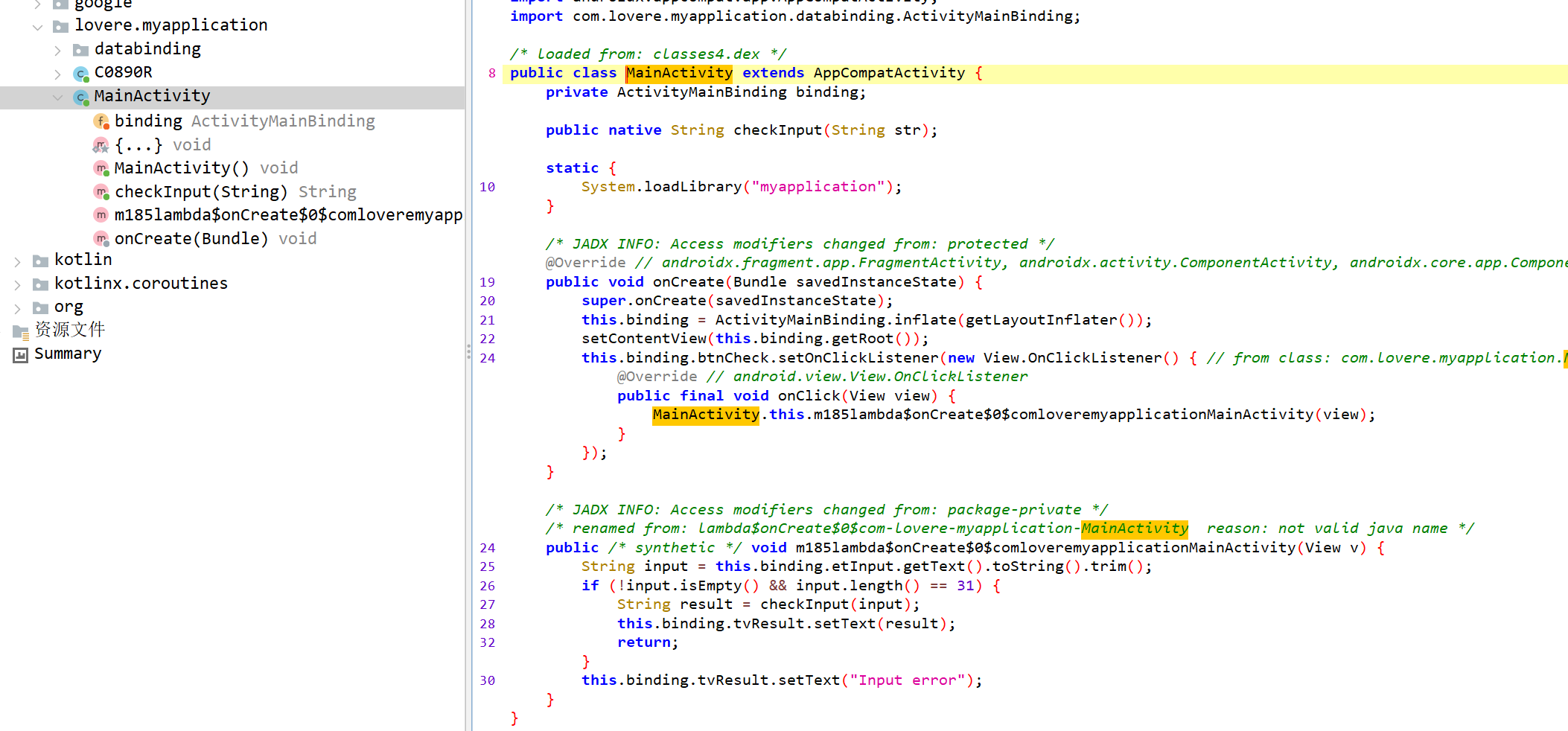The height and width of the screenshot is (731, 1568).
Task: Click AppCompatActivity in class declaration
Action: point(888,73)
